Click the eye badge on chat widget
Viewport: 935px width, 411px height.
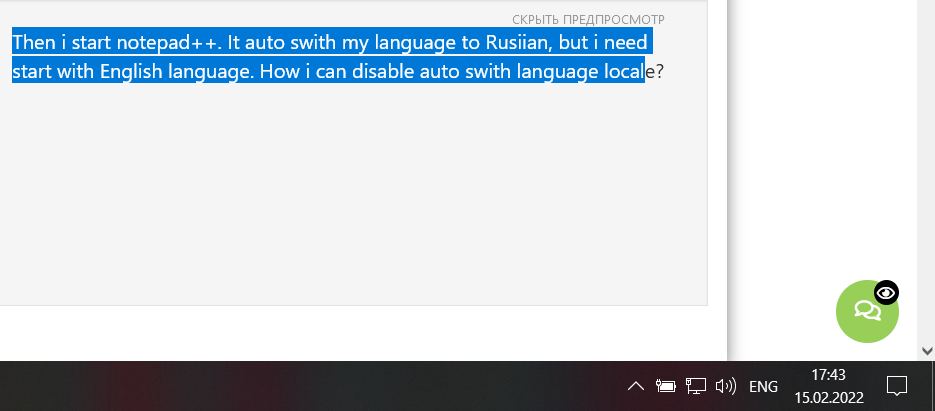pyautogui.click(x=886, y=292)
